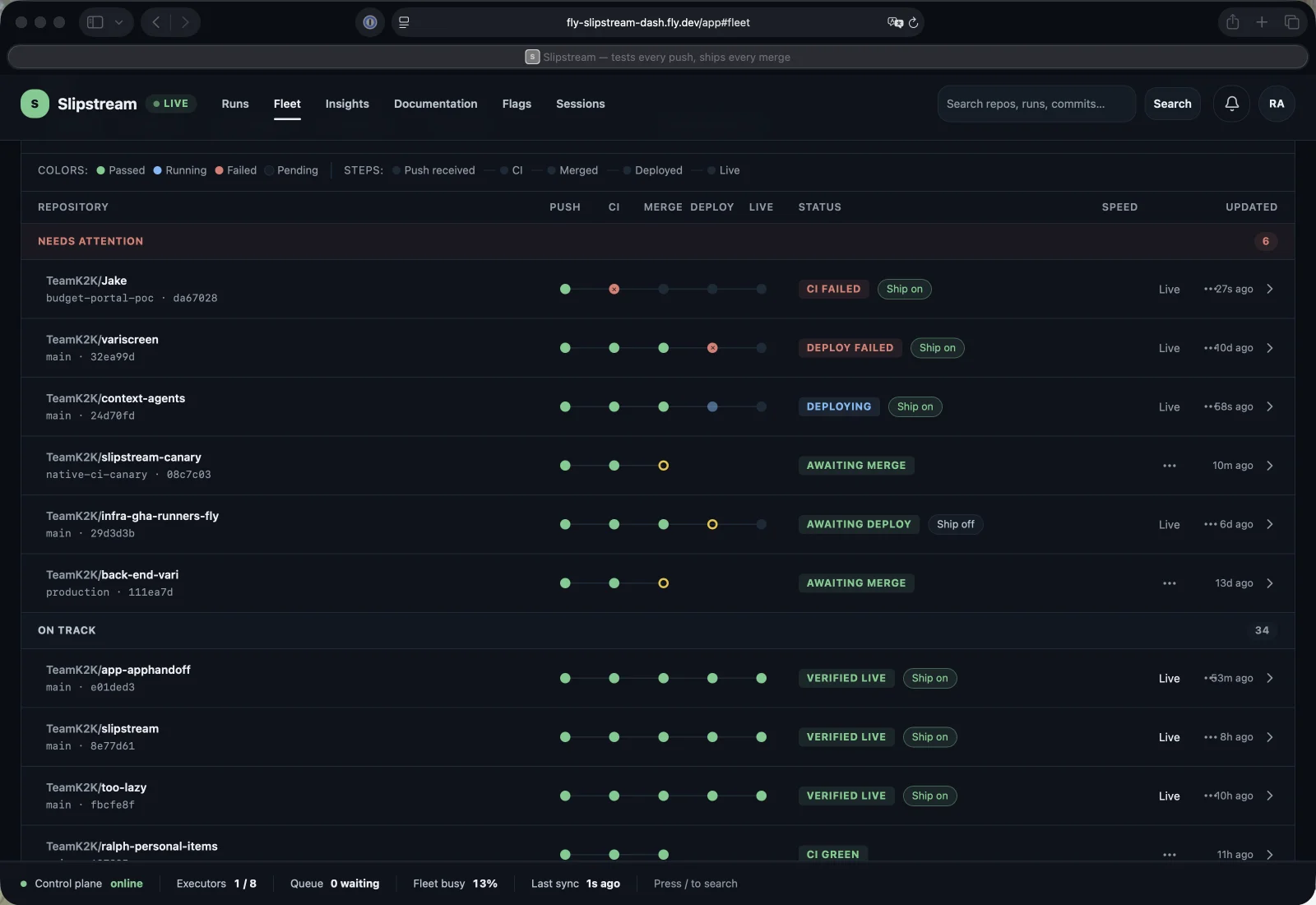Click the site settings icon left of URL
The height and width of the screenshot is (905, 1316).
tap(404, 22)
